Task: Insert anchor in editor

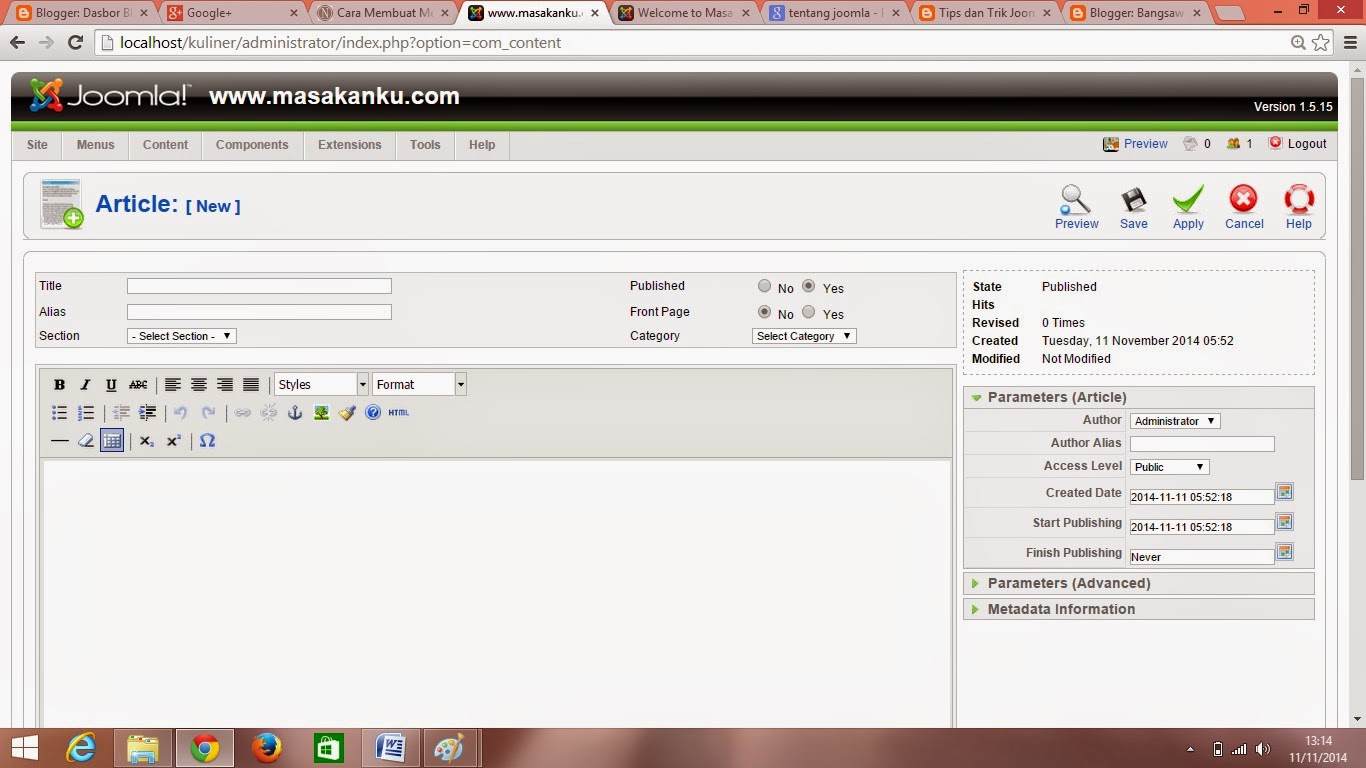Action: 295,412
